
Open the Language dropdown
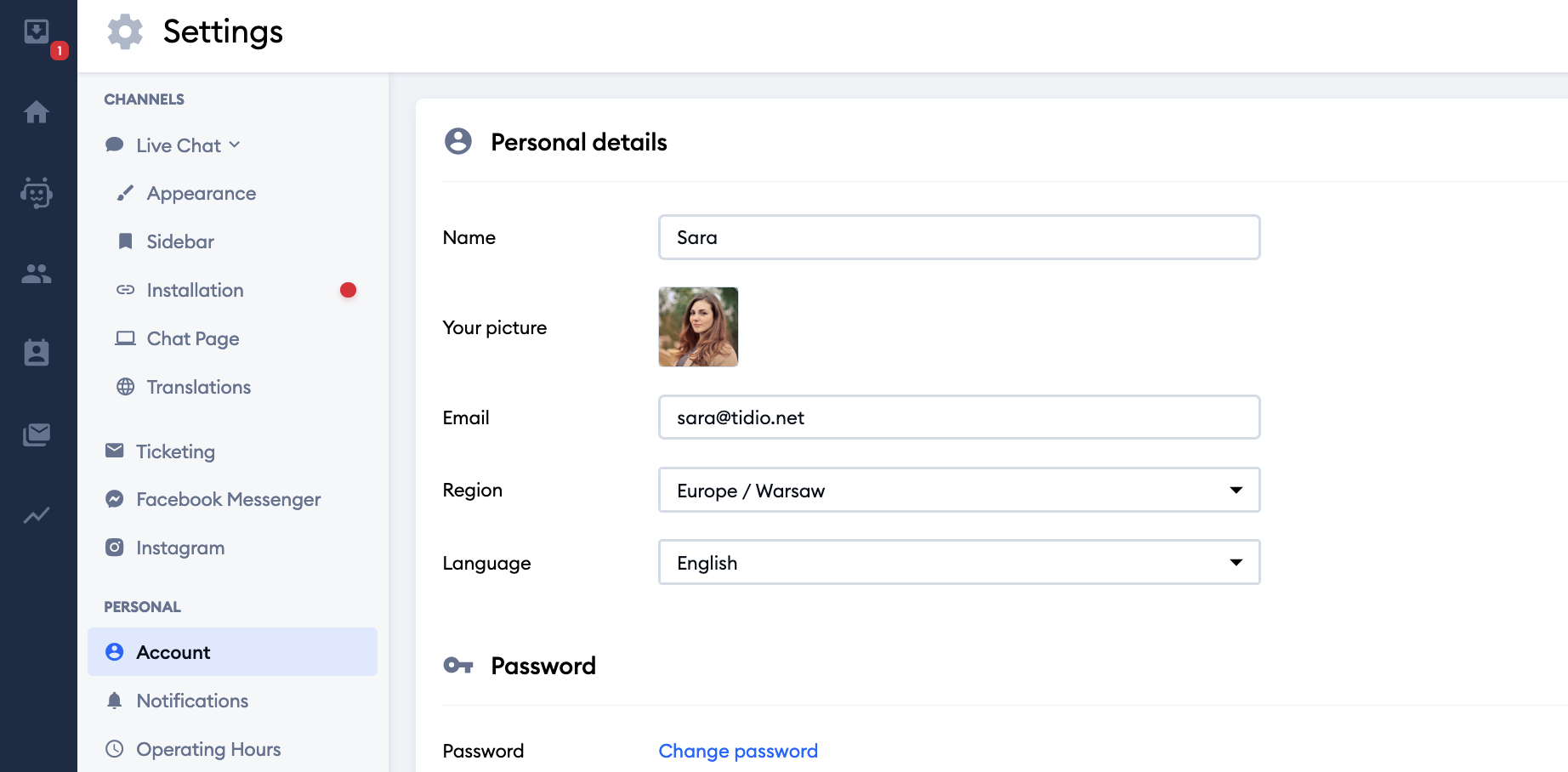pos(958,562)
